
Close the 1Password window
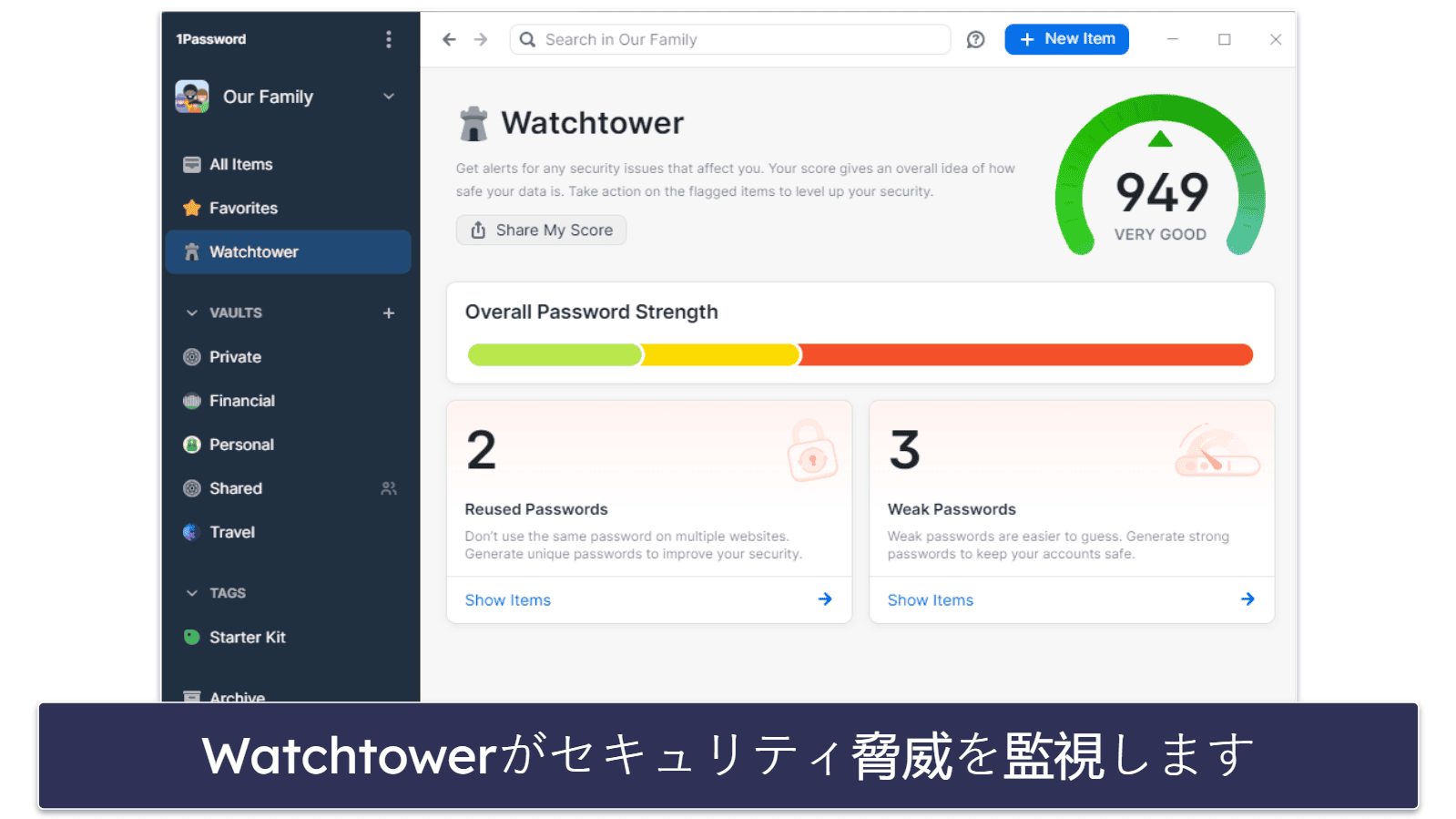point(1276,39)
